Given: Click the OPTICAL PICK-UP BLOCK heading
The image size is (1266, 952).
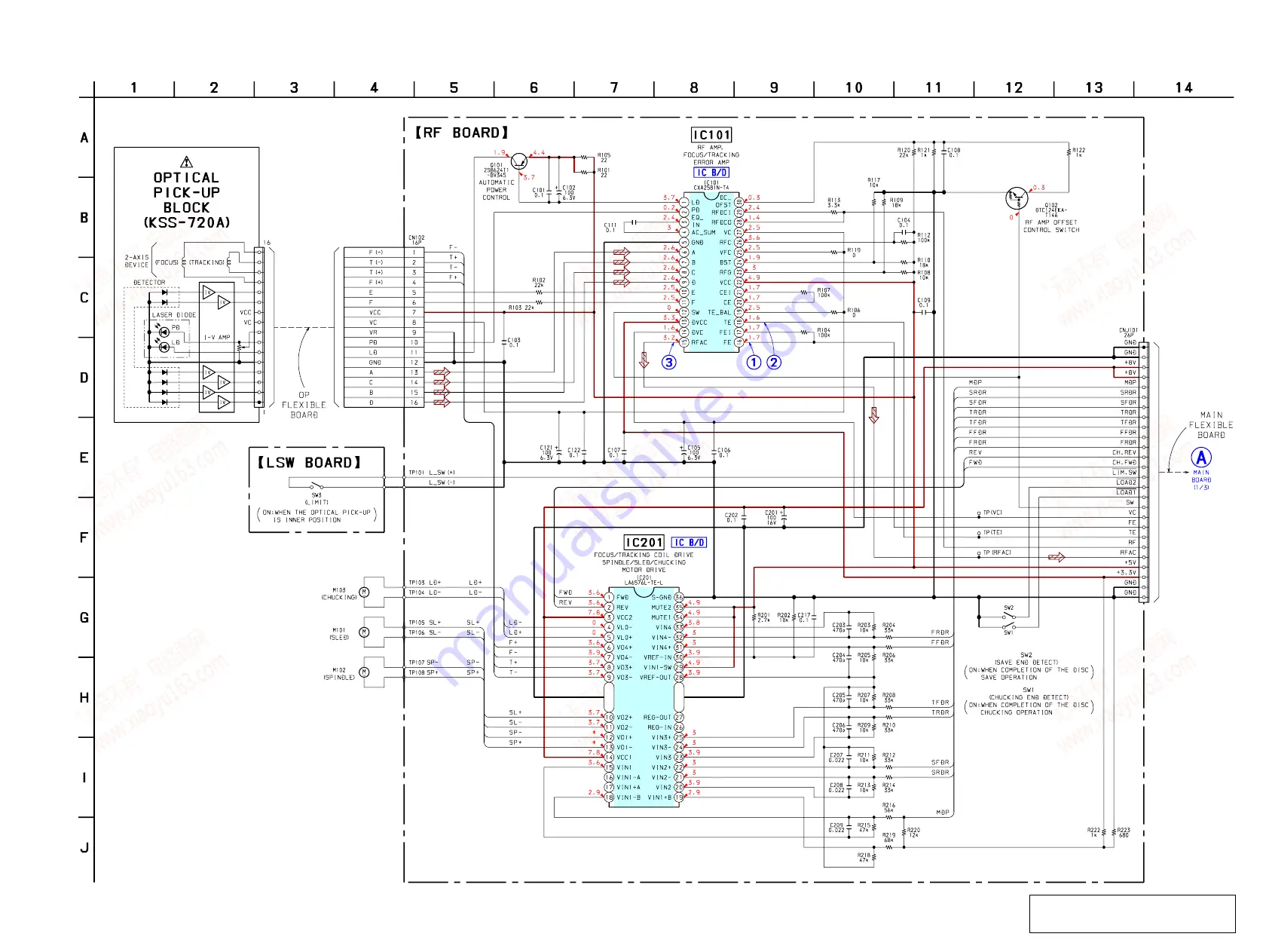Looking at the screenshot, I should pos(186,193).
